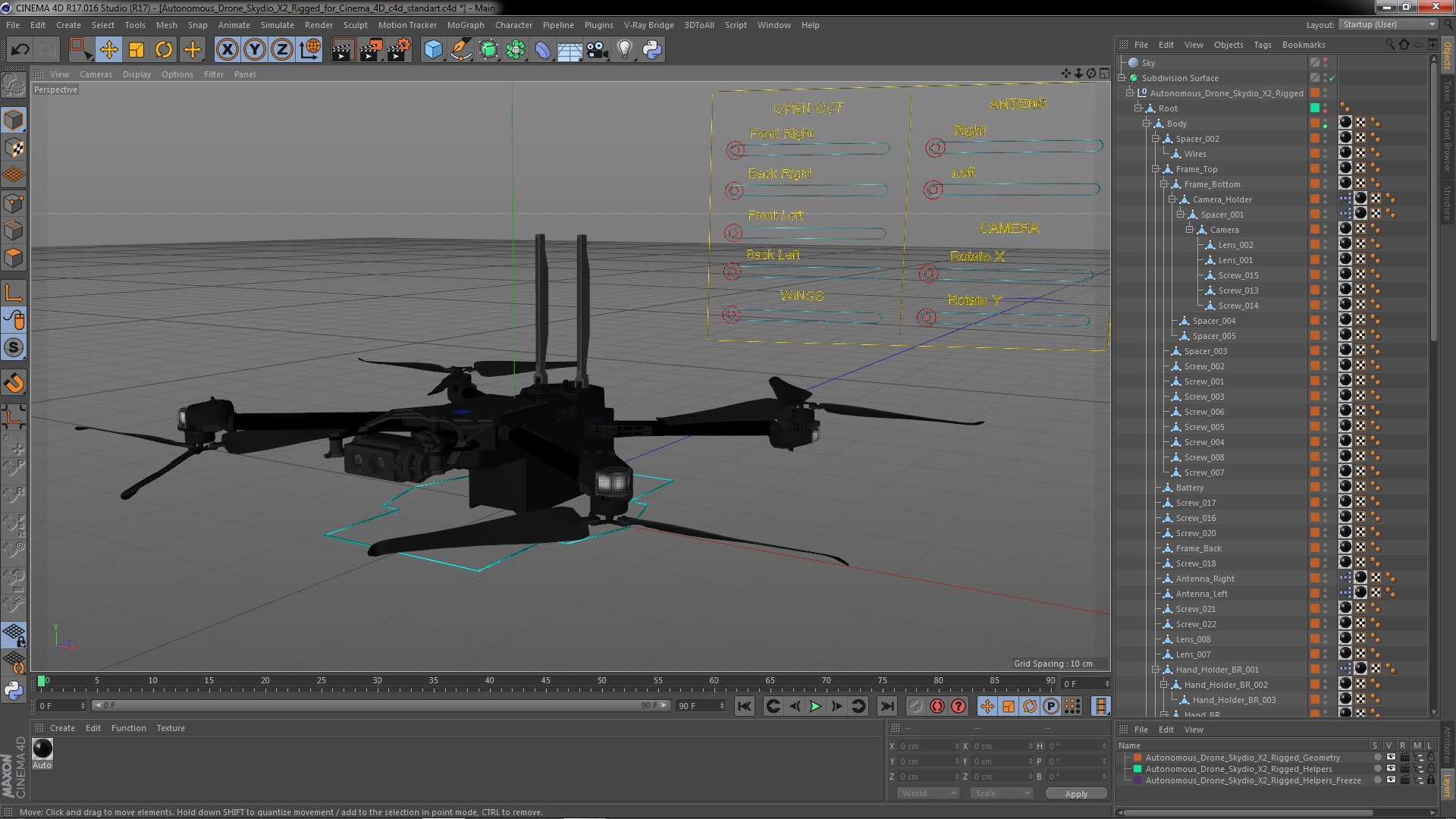Viewport: 1456px width, 819px height.
Task: Go to end of animation
Action: point(886,706)
